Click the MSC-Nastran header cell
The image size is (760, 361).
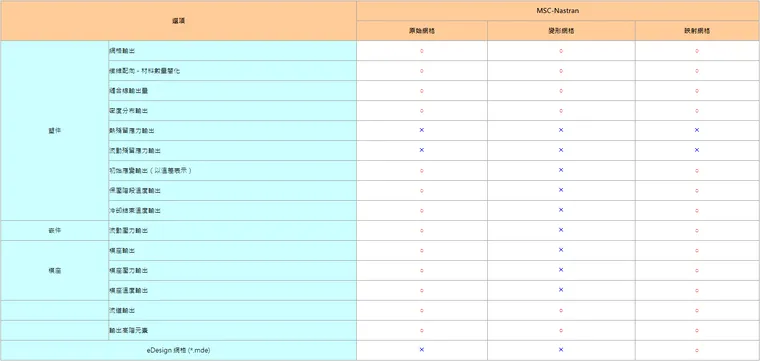(558, 11)
